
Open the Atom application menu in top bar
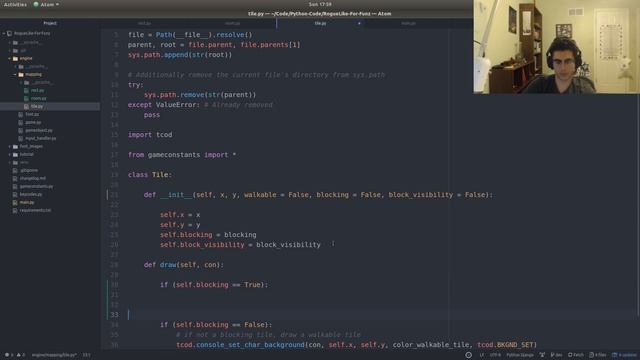tap(46, 4)
